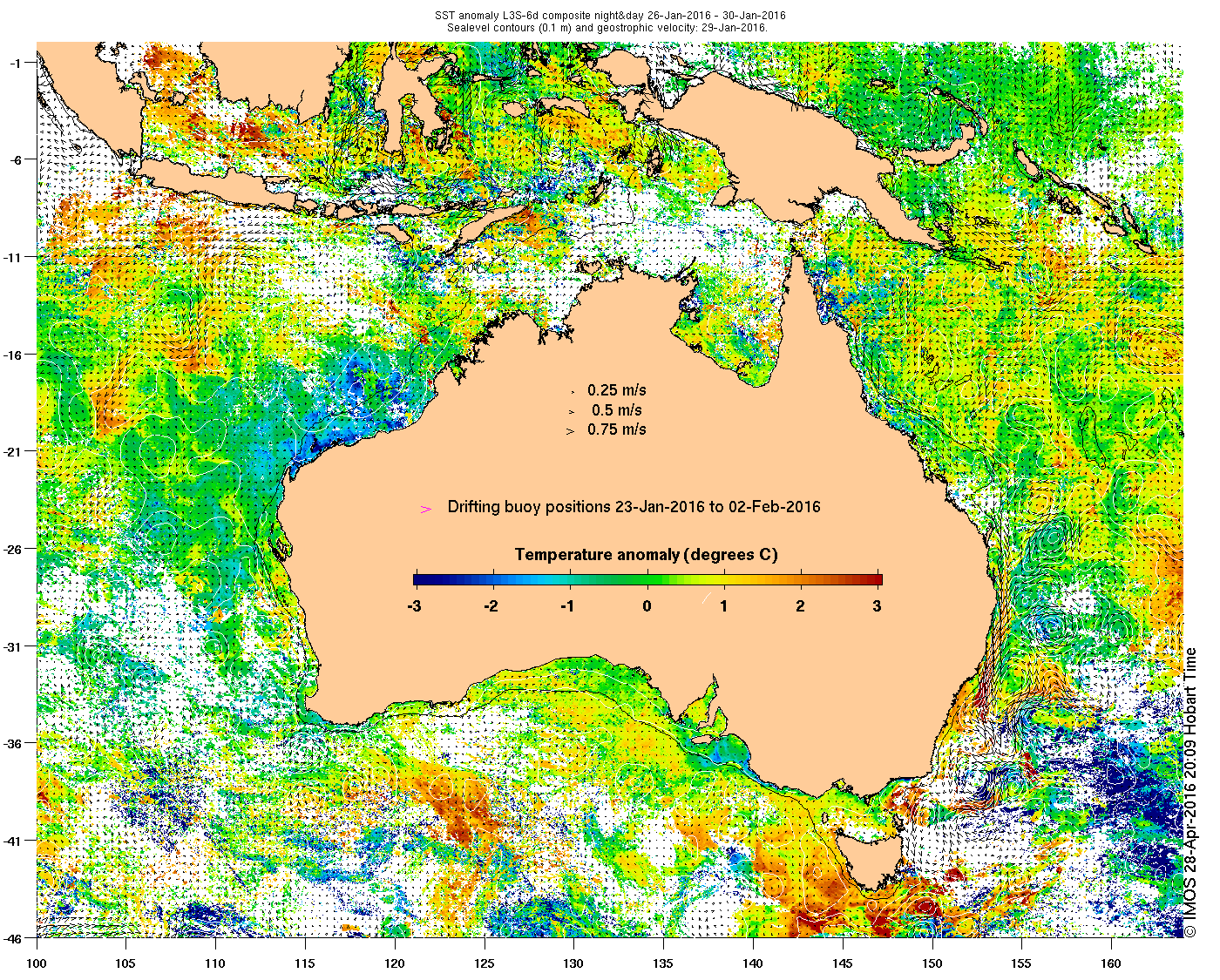Click the -21 latitude axis label
Screen dimensions: 1220x980
pyautogui.click(x=15, y=451)
